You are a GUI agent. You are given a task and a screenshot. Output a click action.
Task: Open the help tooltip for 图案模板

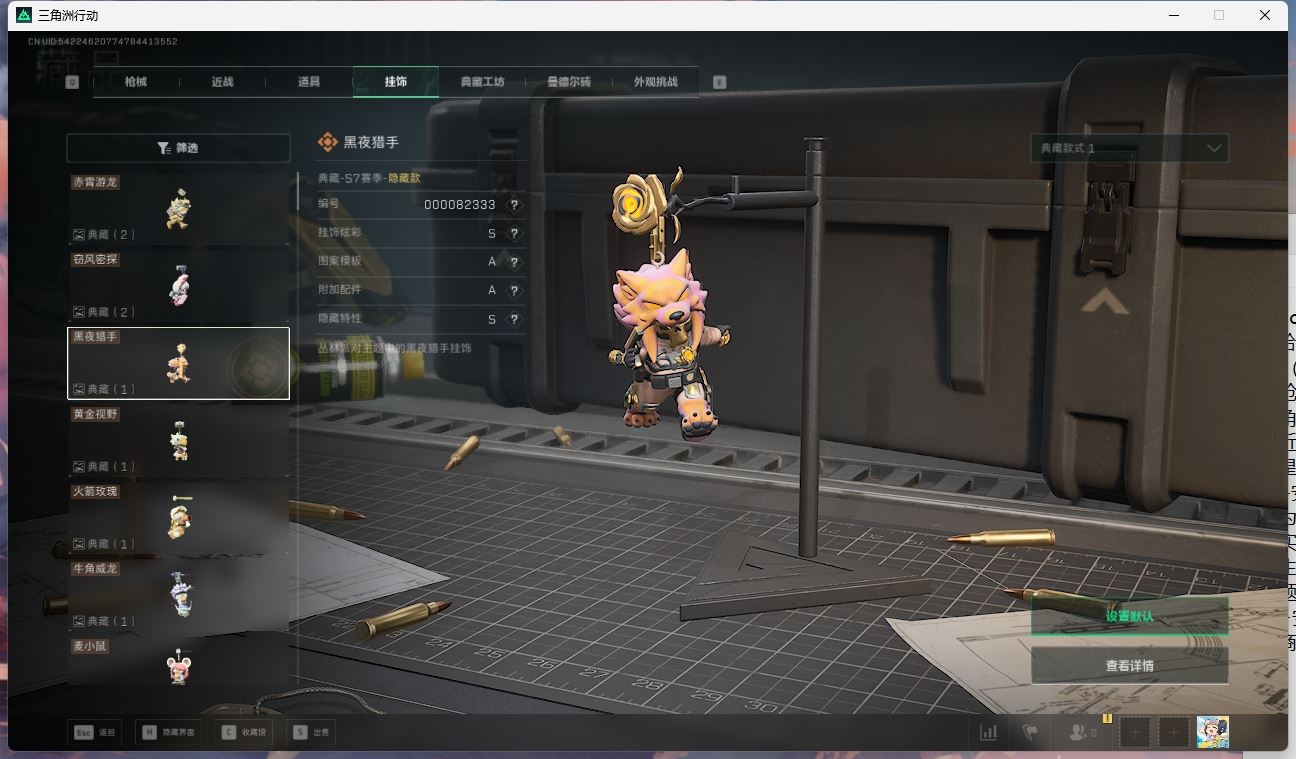[x=514, y=262]
